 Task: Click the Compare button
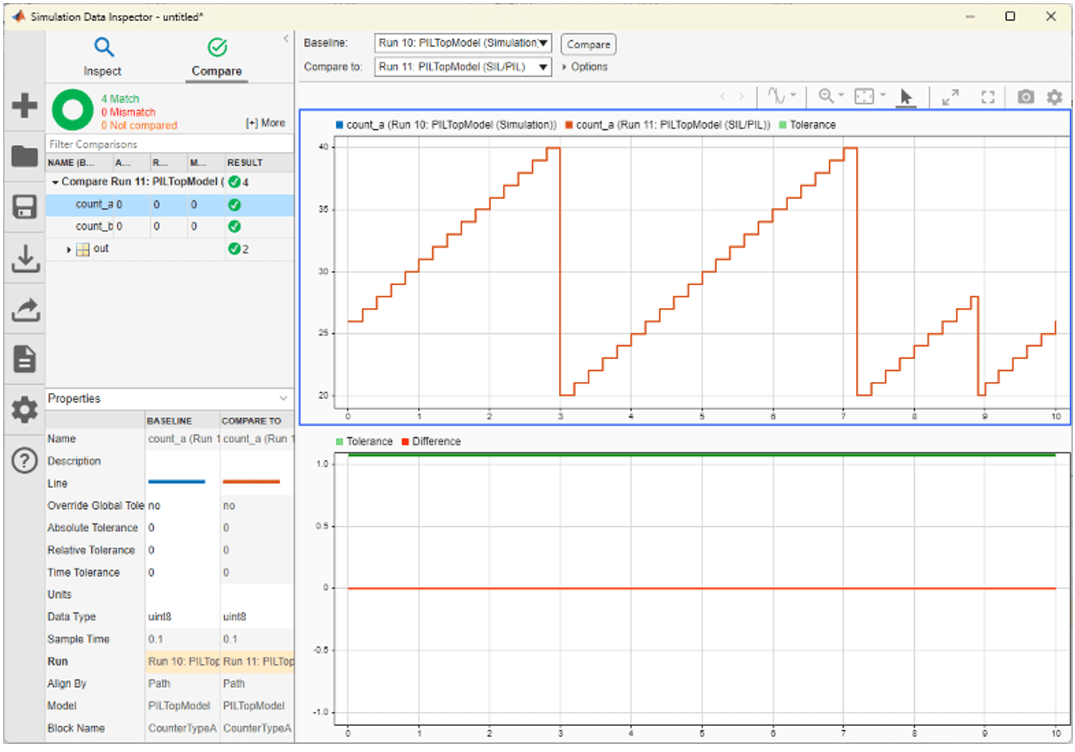pos(587,43)
